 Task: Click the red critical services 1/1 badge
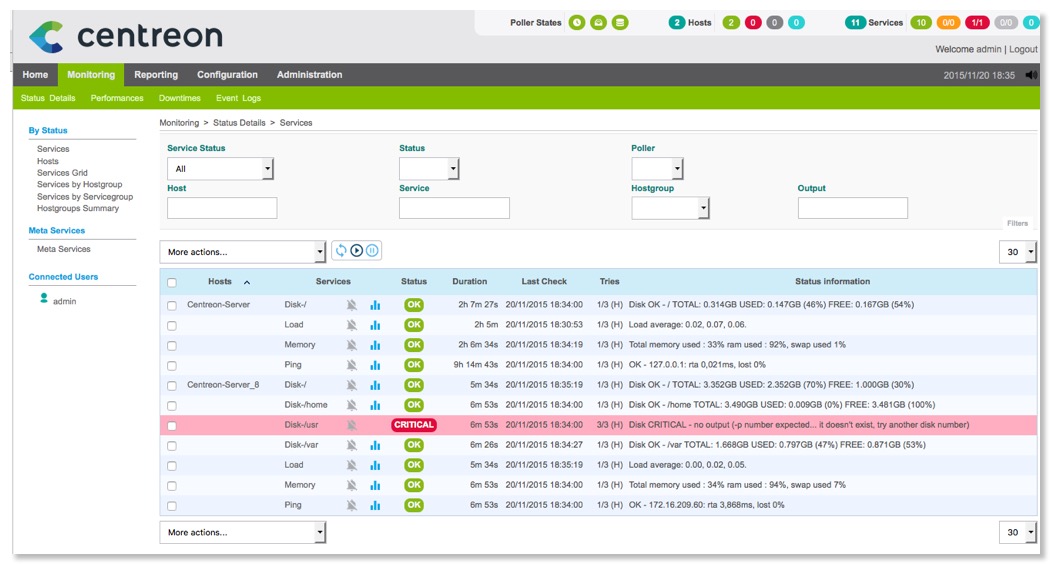tap(977, 23)
